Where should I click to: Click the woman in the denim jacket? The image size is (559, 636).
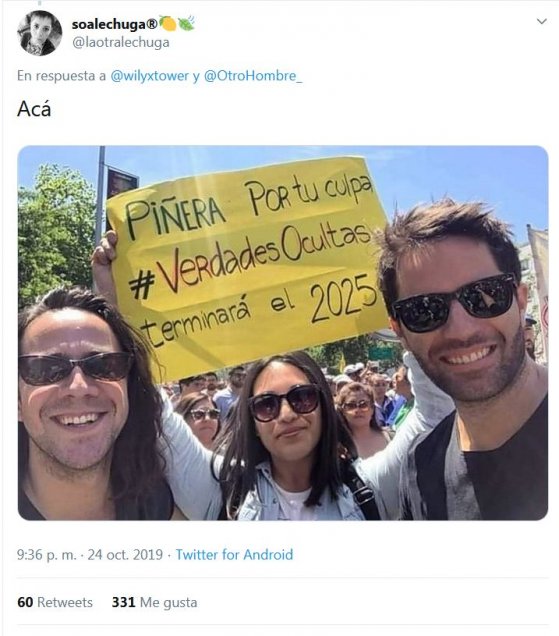coord(286,438)
